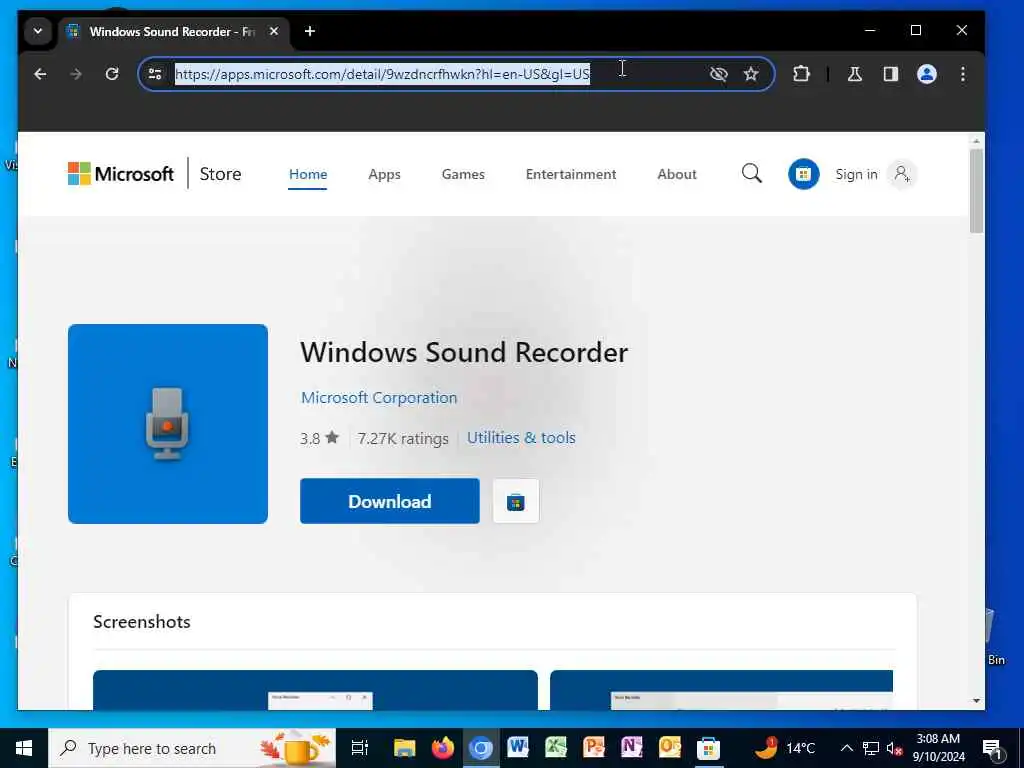Click the Microsoft logo
This screenshot has width=1024, height=768.
(x=121, y=174)
